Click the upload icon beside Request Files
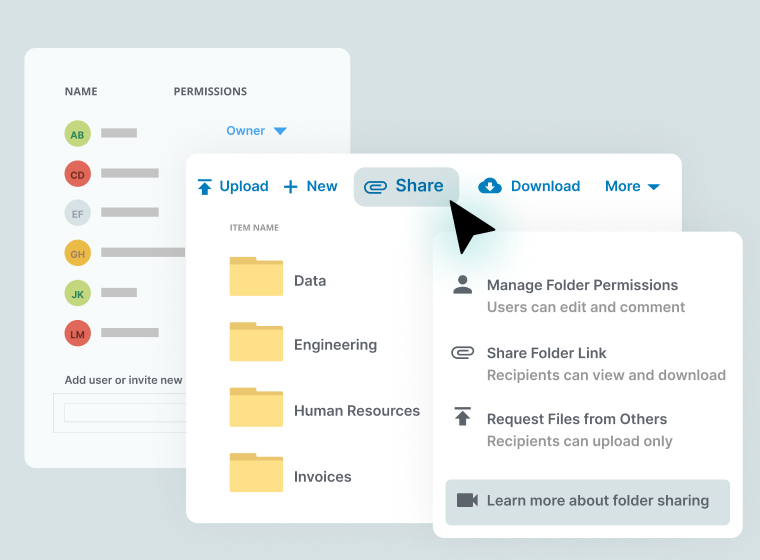This screenshot has height=560, width=760. 462,418
